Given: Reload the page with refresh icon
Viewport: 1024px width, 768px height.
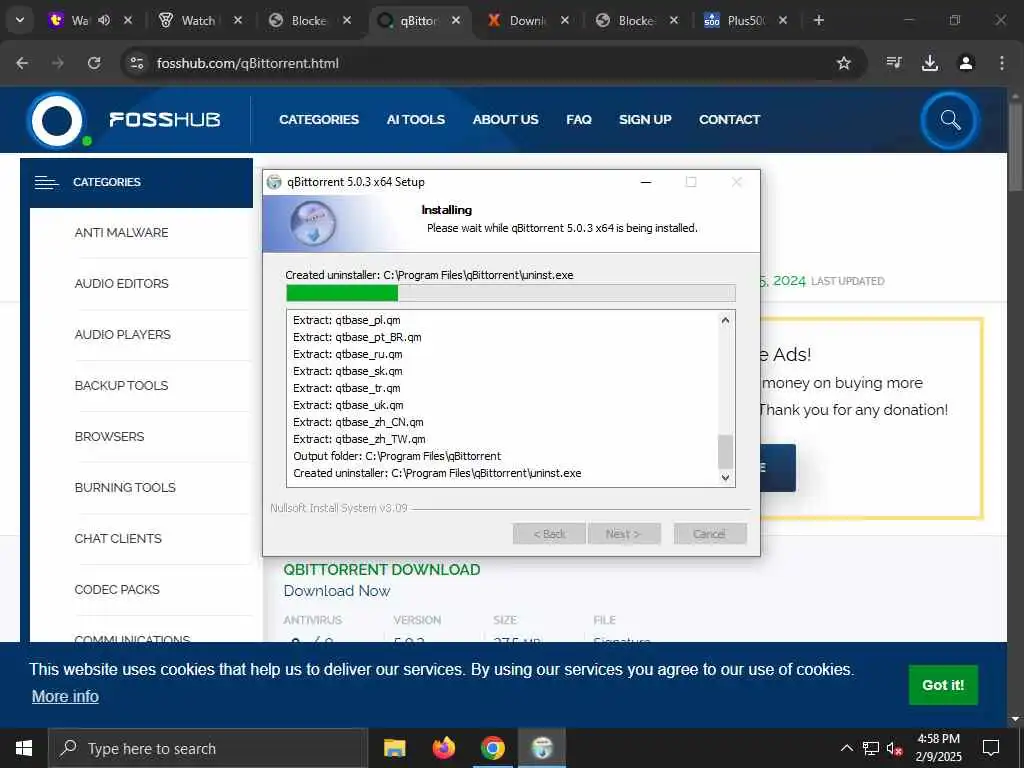Looking at the screenshot, I should [x=94, y=63].
